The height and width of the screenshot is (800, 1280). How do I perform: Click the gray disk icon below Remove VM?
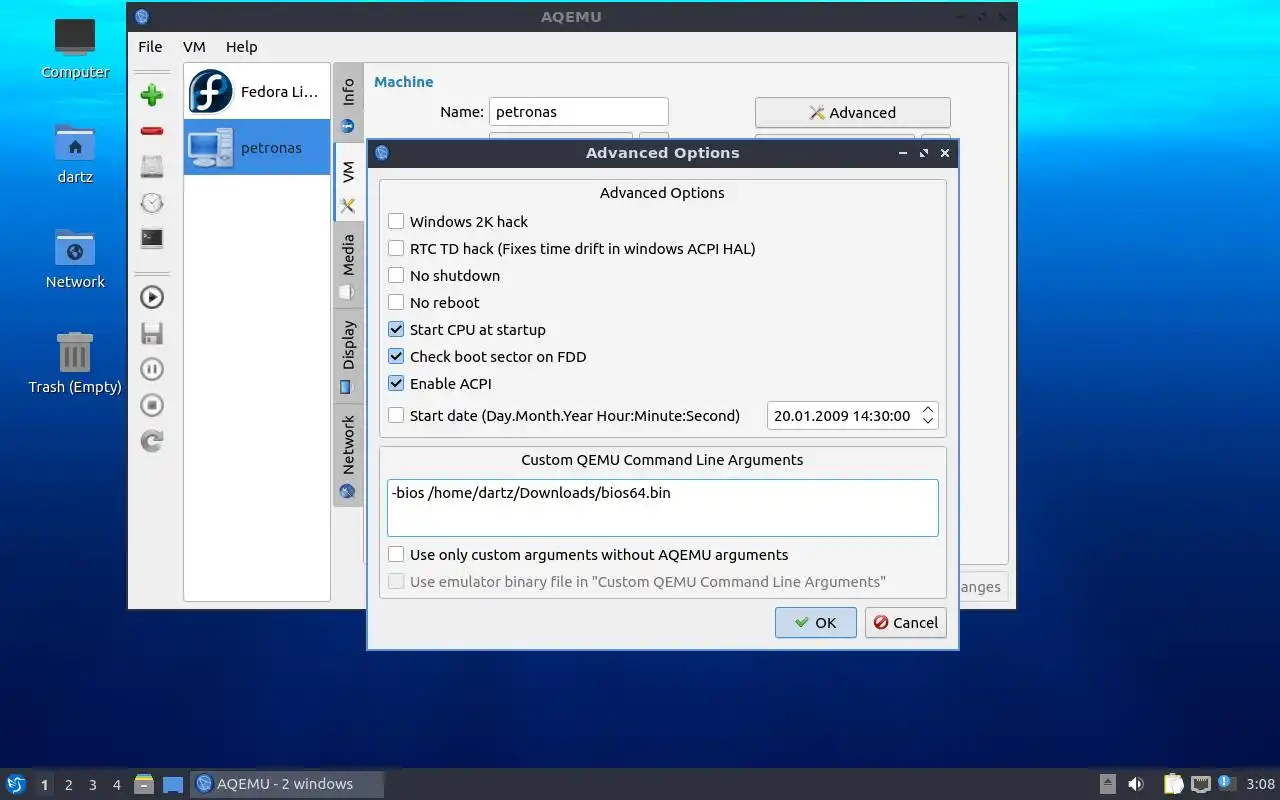click(152, 166)
